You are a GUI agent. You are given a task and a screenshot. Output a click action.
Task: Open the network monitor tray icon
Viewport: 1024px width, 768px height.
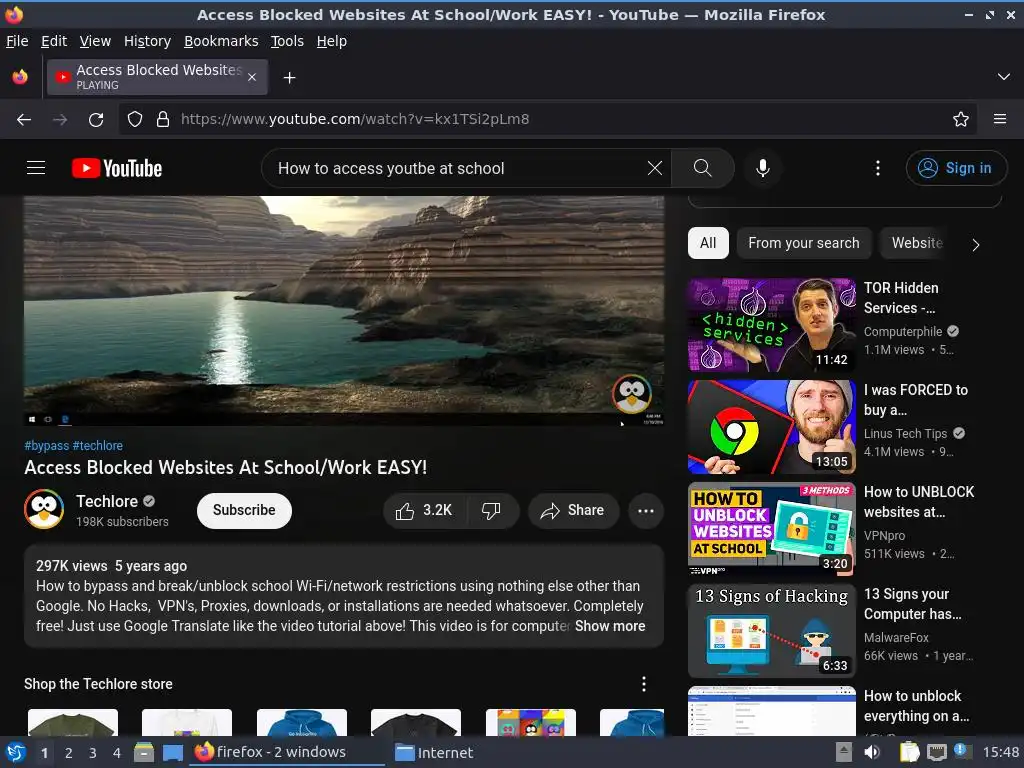click(938, 752)
